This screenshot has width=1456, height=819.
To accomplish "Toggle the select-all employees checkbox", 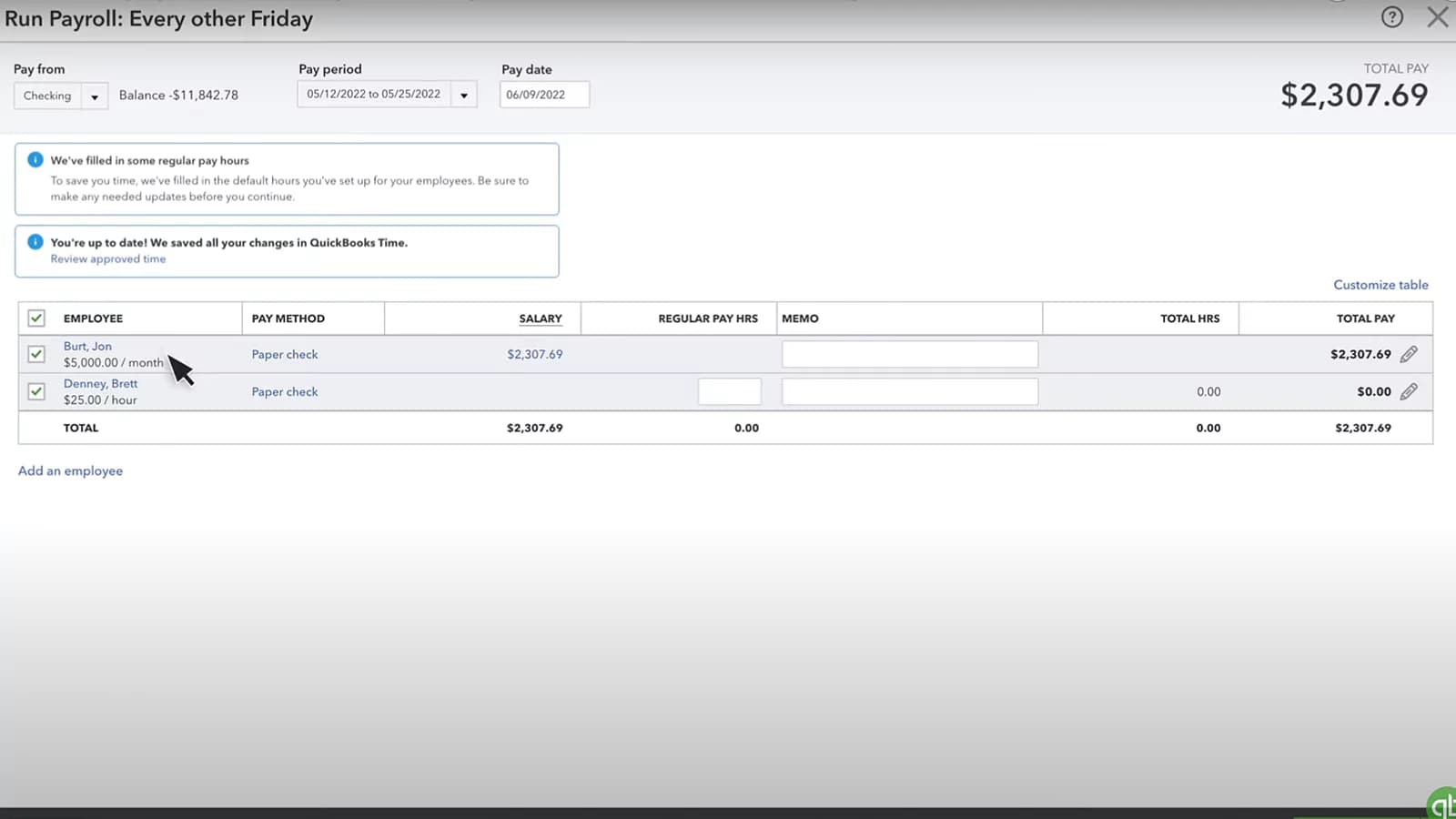I will [36, 318].
